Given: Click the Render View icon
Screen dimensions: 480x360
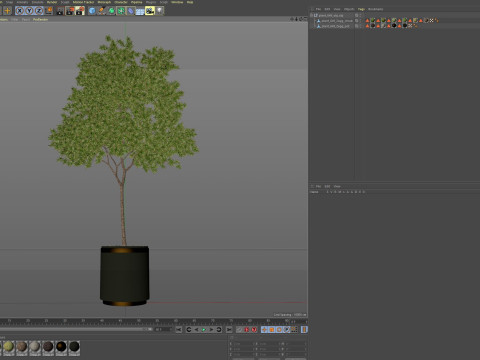Looking at the screenshot, I should [60, 11].
